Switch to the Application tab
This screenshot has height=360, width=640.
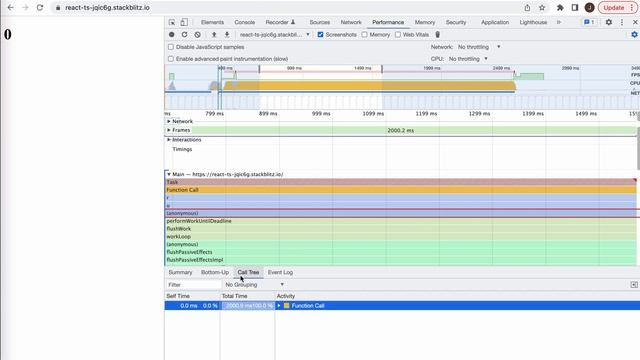pos(495,22)
